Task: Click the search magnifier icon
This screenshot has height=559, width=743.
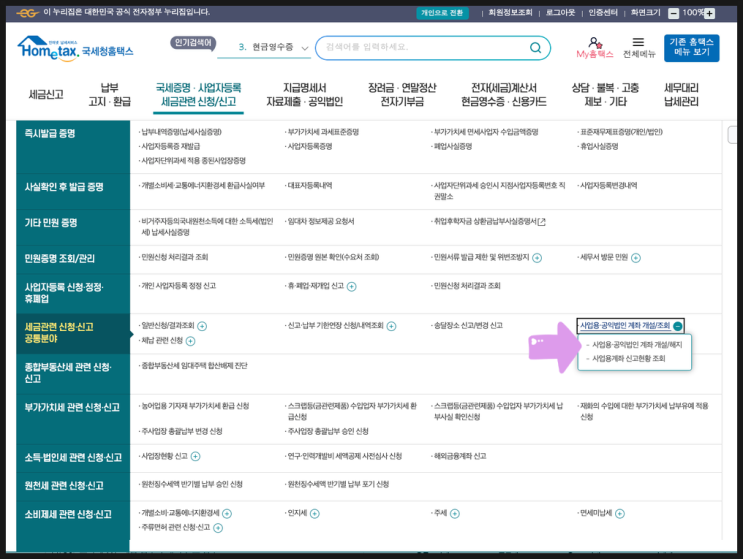Action: [535, 47]
